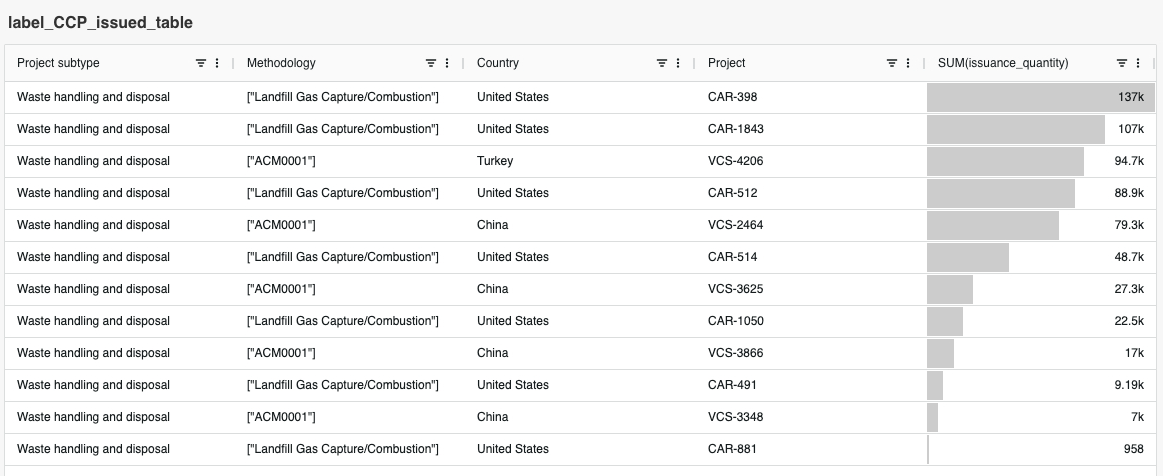
Task: Select the 94.7k issuance quantity bar
Action: (1005, 161)
